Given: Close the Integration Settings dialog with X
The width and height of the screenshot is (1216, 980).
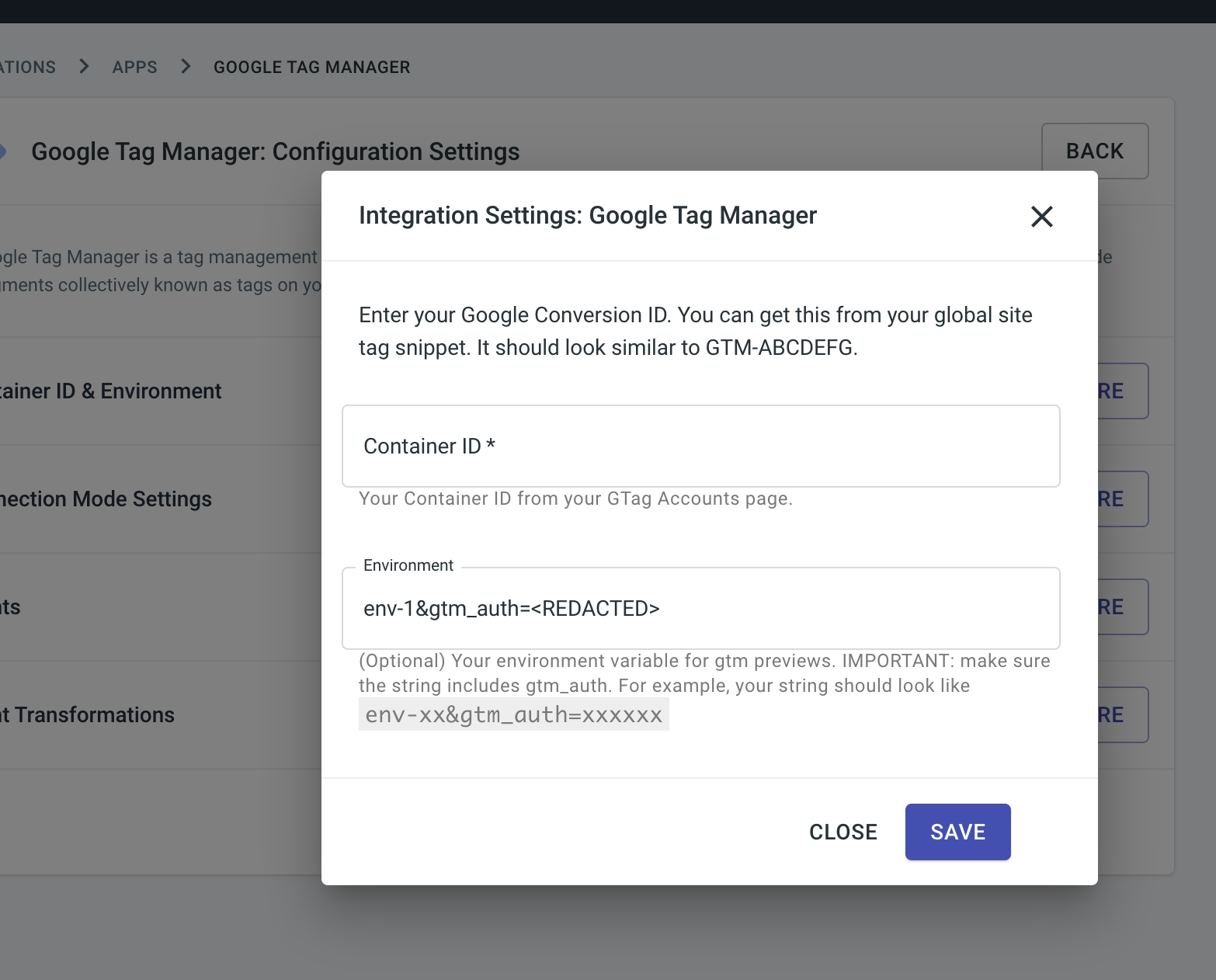Looking at the screenshot, I should (1041, 217).
